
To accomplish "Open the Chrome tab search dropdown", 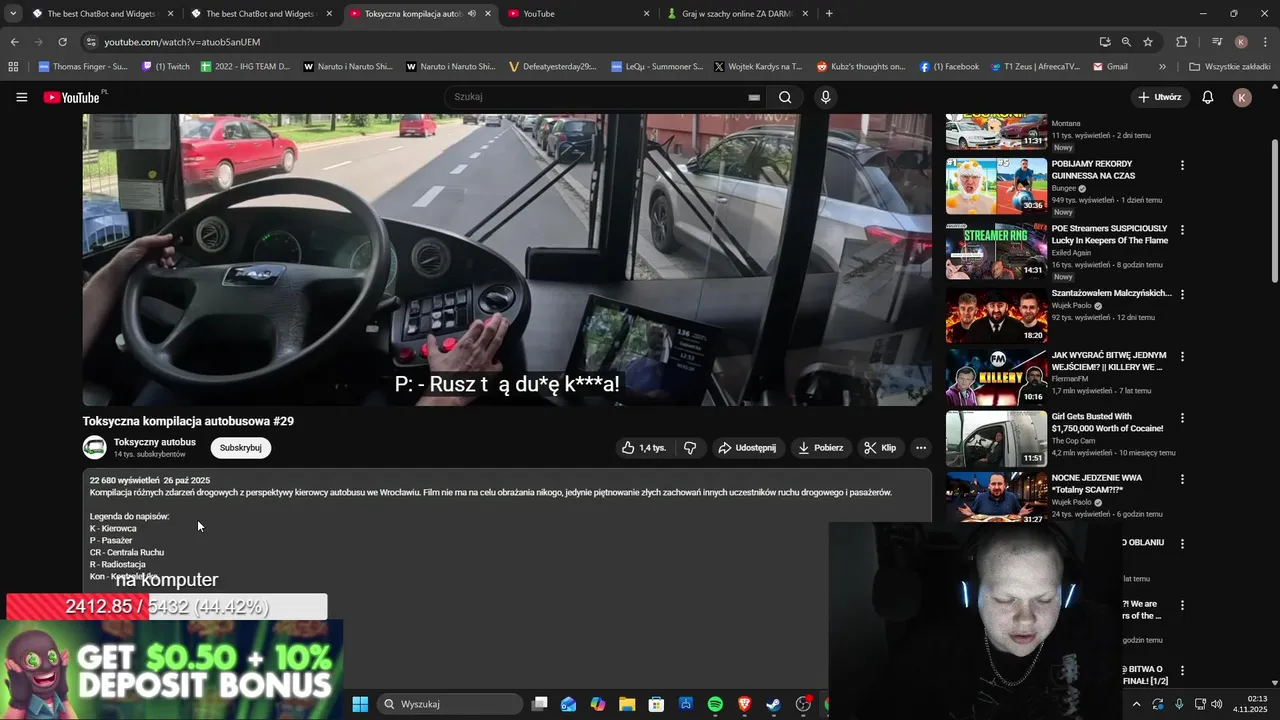I will (13, 14).
